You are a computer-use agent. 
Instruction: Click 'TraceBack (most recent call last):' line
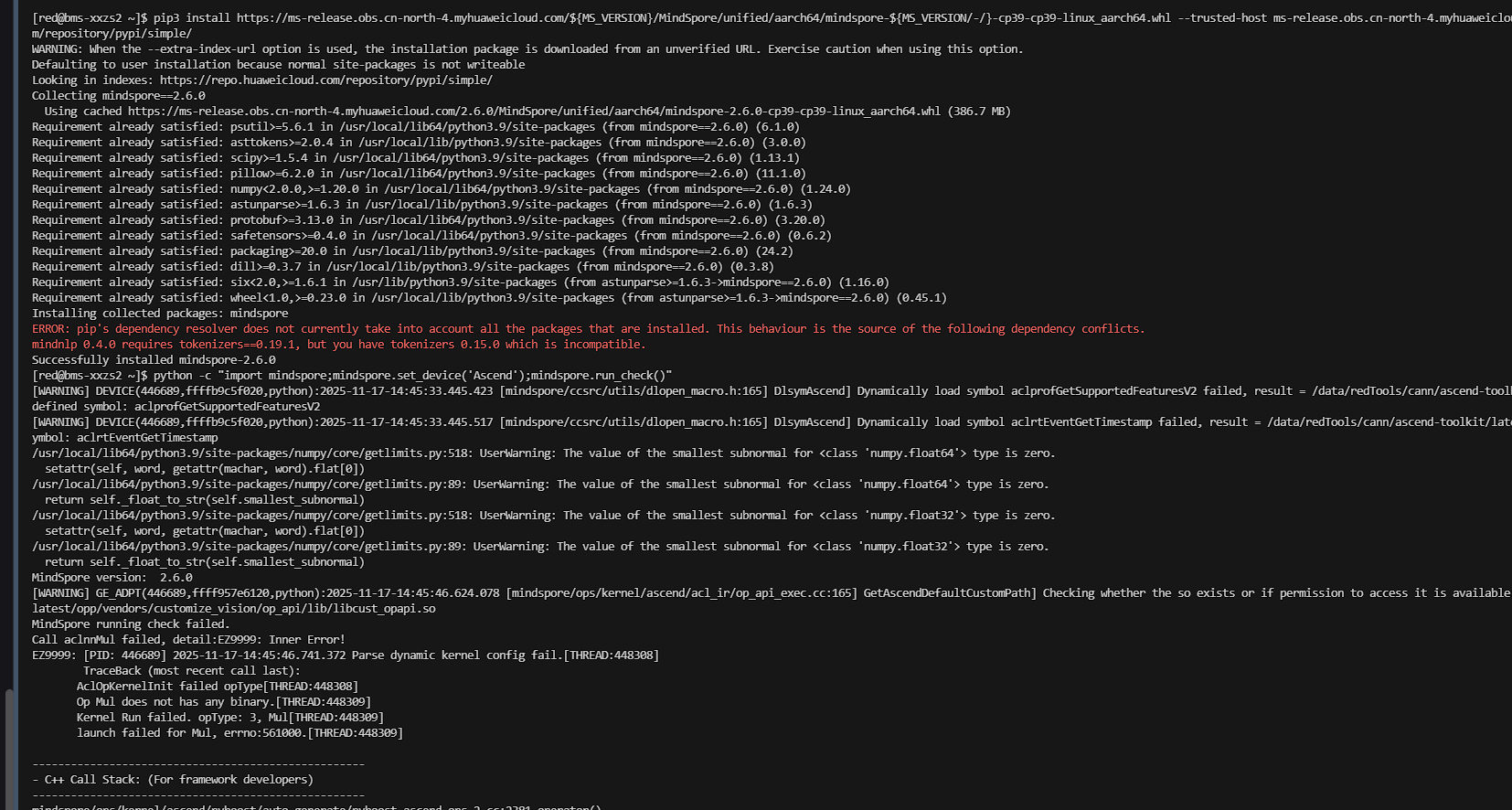point(191,671)
